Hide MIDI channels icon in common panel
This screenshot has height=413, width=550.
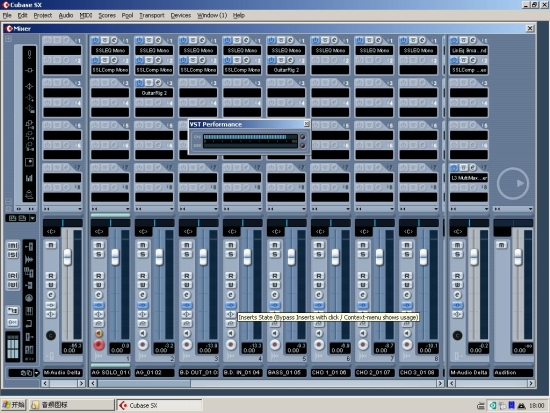coord(29,298)
